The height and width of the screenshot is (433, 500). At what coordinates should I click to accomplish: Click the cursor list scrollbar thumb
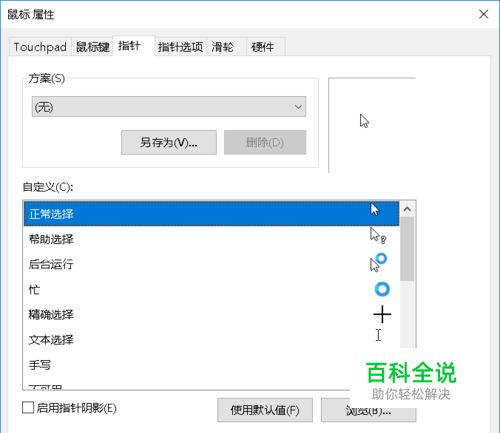407,249
